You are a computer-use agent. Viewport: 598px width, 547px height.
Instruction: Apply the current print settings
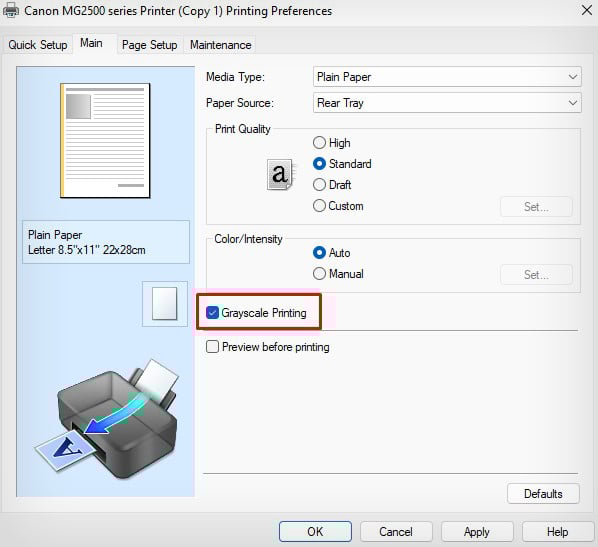point(477,531)
